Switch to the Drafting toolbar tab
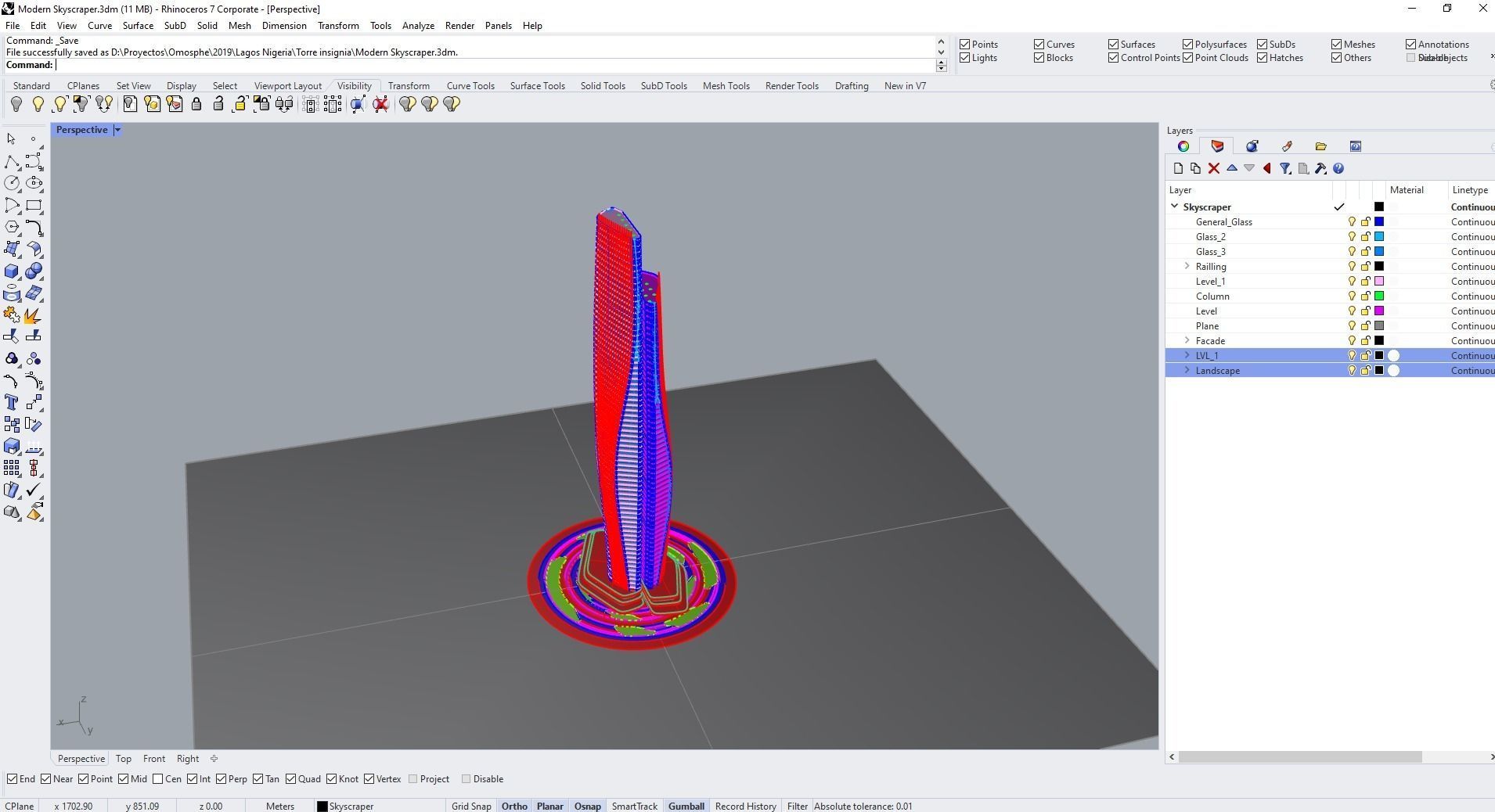Image resolution: width=1495 pixels, height=812 pixels. pyautogui.click(x=852, y=86)
